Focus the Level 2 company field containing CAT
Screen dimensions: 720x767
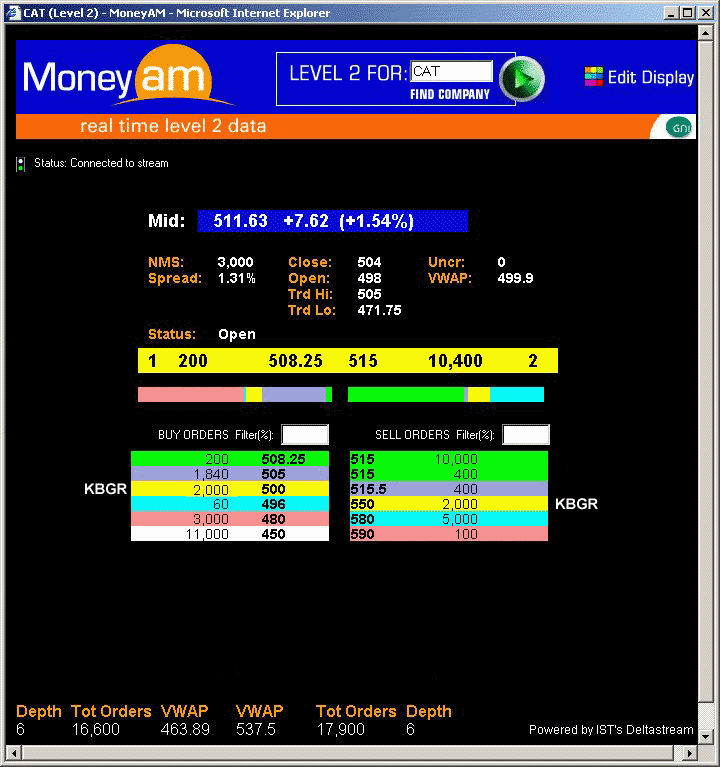pos(451,72)
